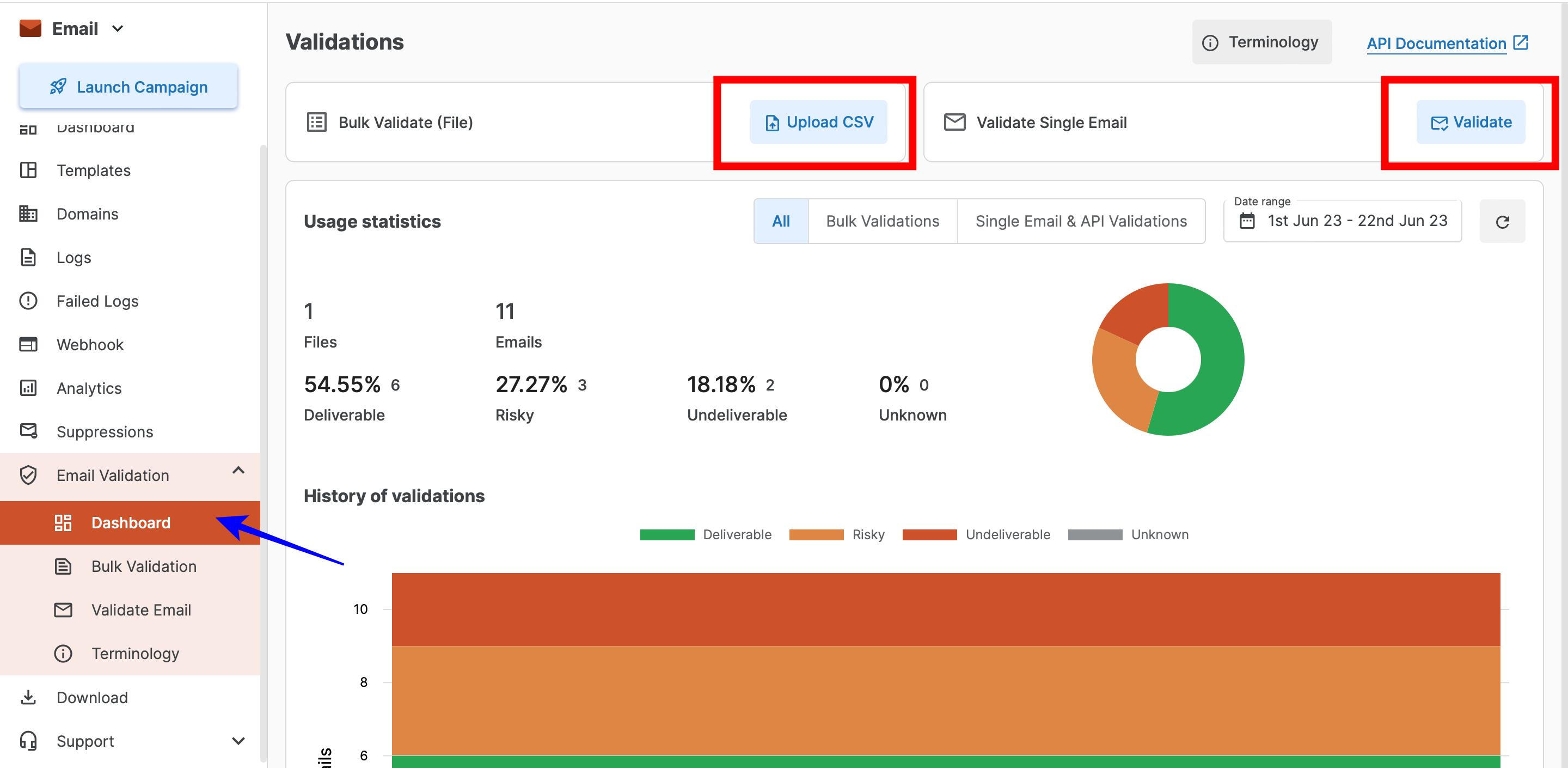The width and height of the screenshot is (1568, 768).
Task: Click the Validate Single Email envelope icon
Action: tap(954, 123)
